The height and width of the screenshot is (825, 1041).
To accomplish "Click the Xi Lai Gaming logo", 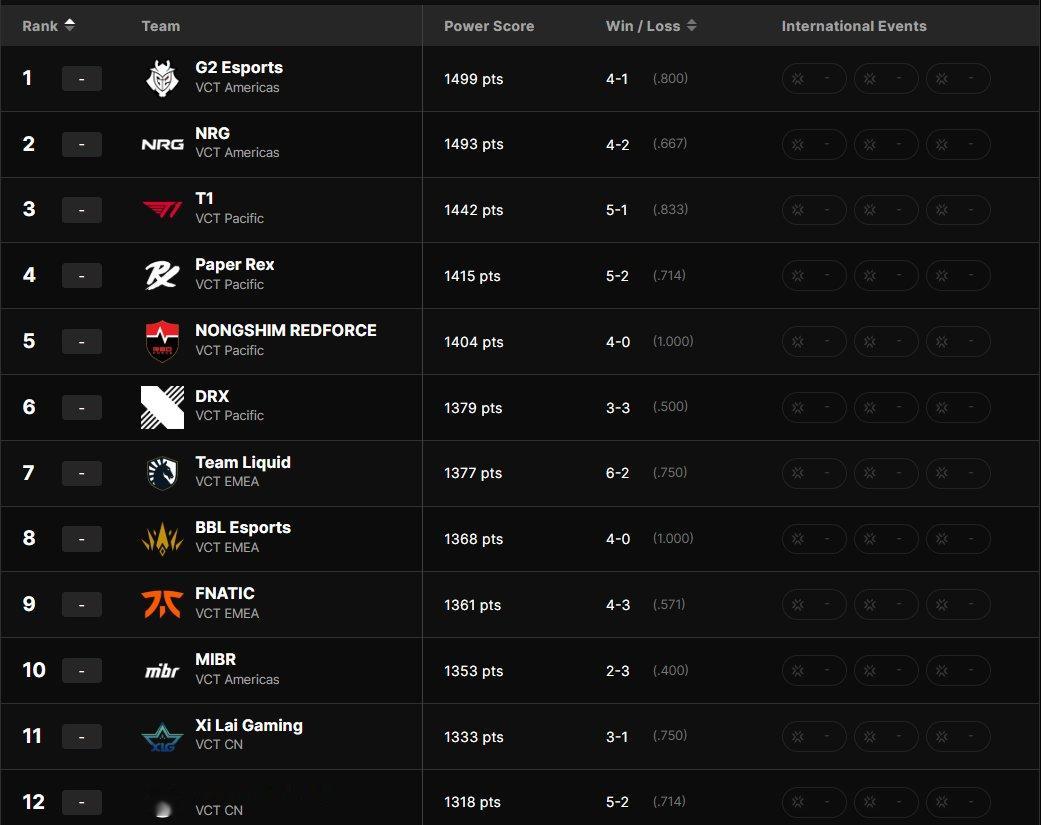I will point(162,737).
